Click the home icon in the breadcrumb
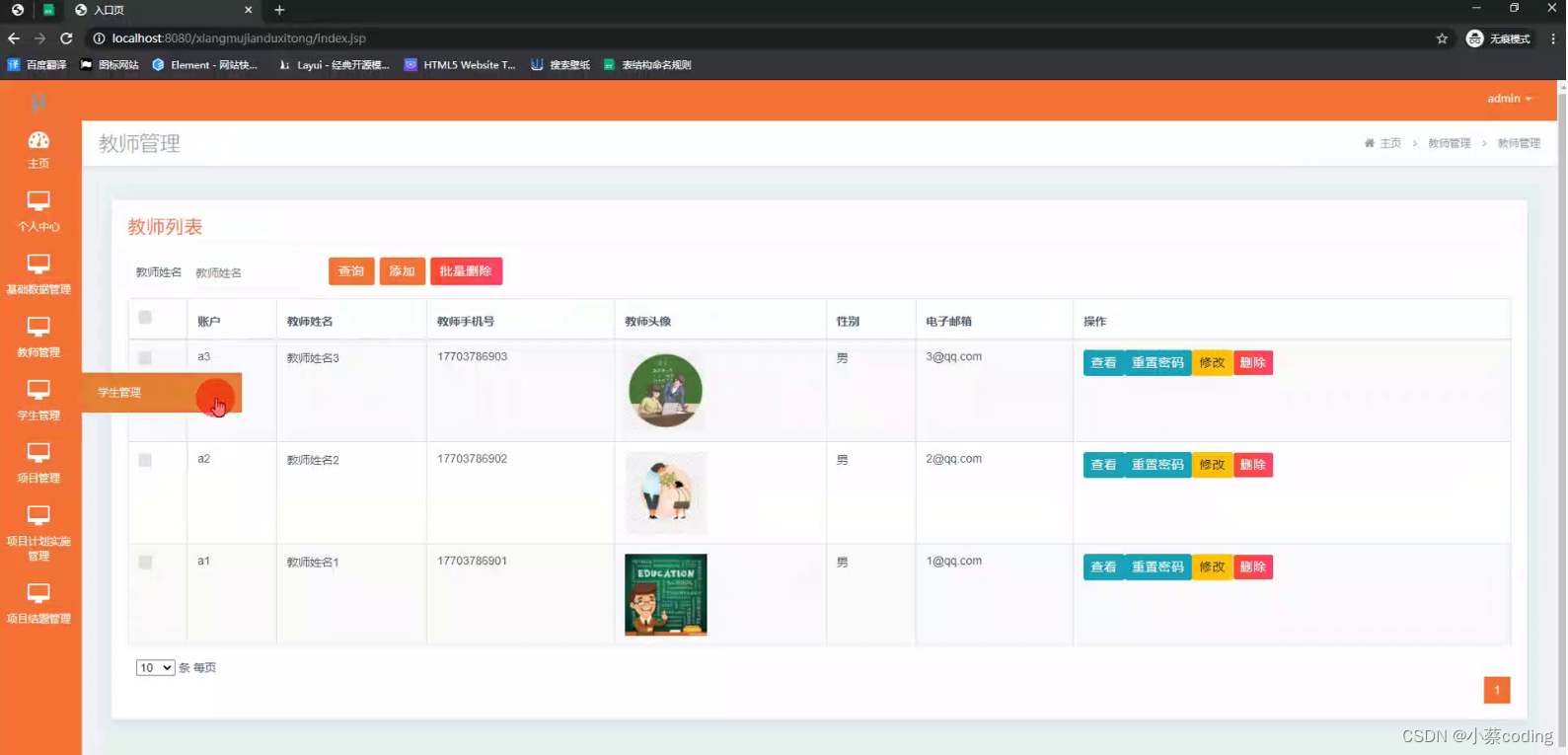 click(x=1369, y=143)
